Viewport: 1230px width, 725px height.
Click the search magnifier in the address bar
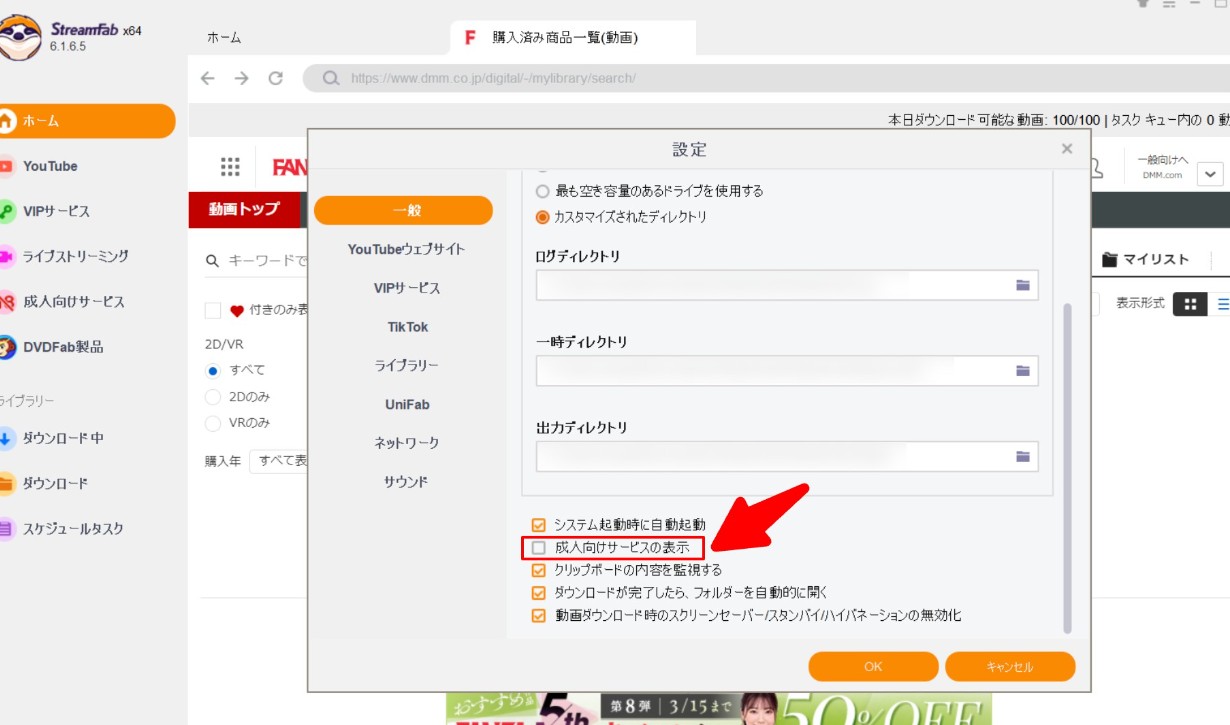tap(331, 78)
